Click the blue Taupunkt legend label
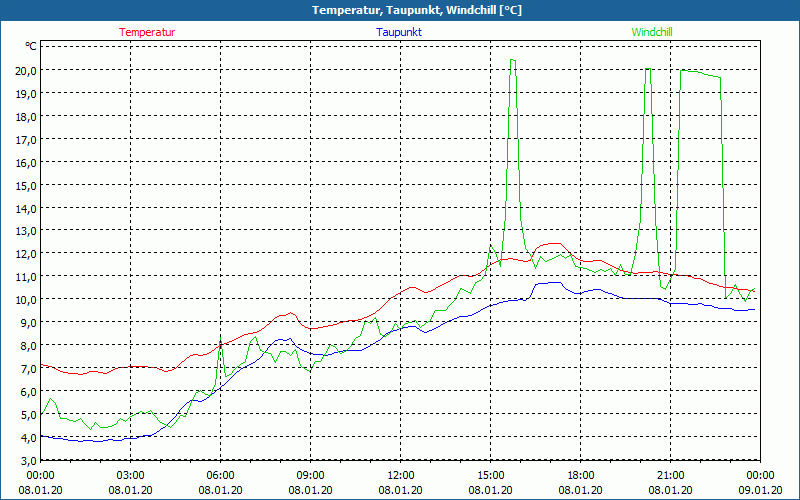This screenshot has height=500, width=800. [x=398, y=32]
